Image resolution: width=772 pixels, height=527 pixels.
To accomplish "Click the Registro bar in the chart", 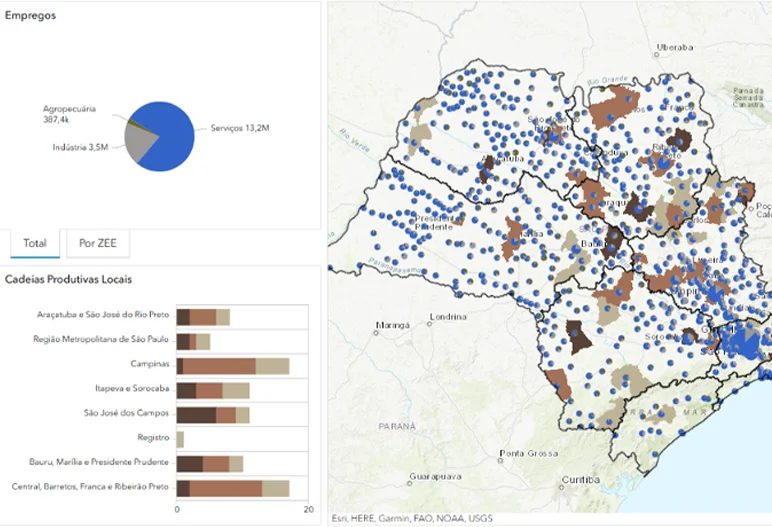I will 180,438.
